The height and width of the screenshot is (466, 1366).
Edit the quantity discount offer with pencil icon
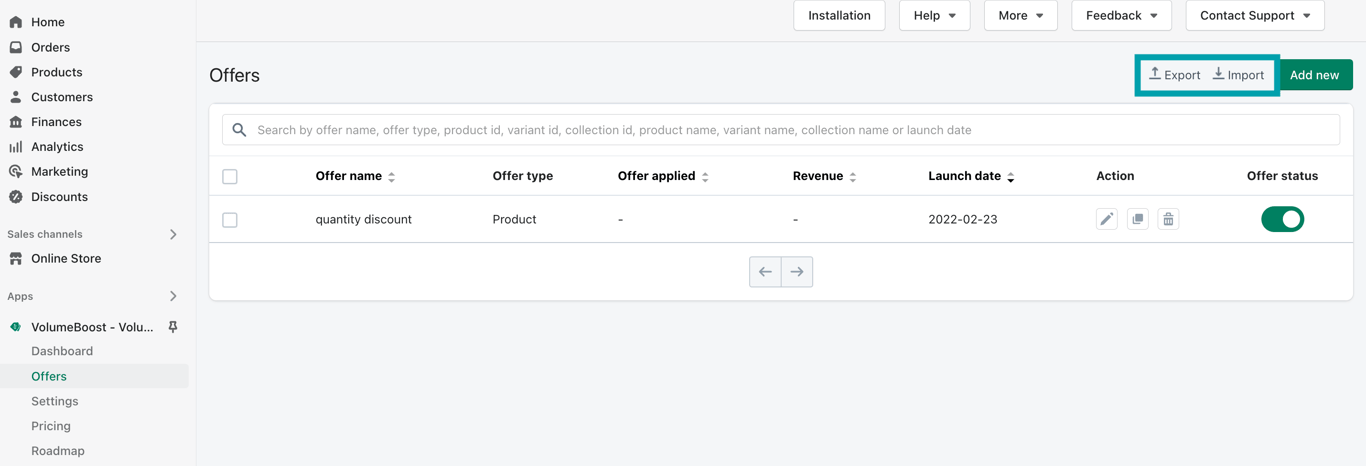tap(1106, 219)
